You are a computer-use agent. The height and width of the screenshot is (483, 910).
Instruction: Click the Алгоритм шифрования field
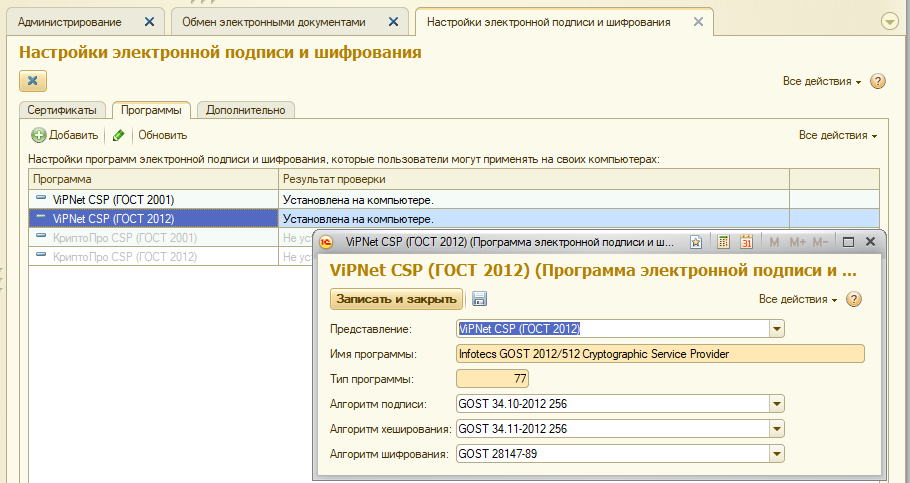pos(613,453)
